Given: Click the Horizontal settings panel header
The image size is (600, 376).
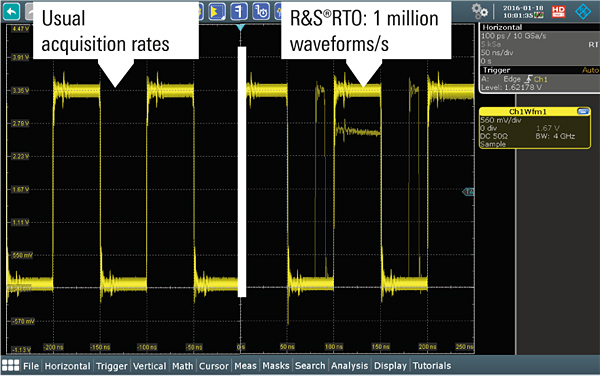Looking at the screenshot, I should tap(540, 27).
